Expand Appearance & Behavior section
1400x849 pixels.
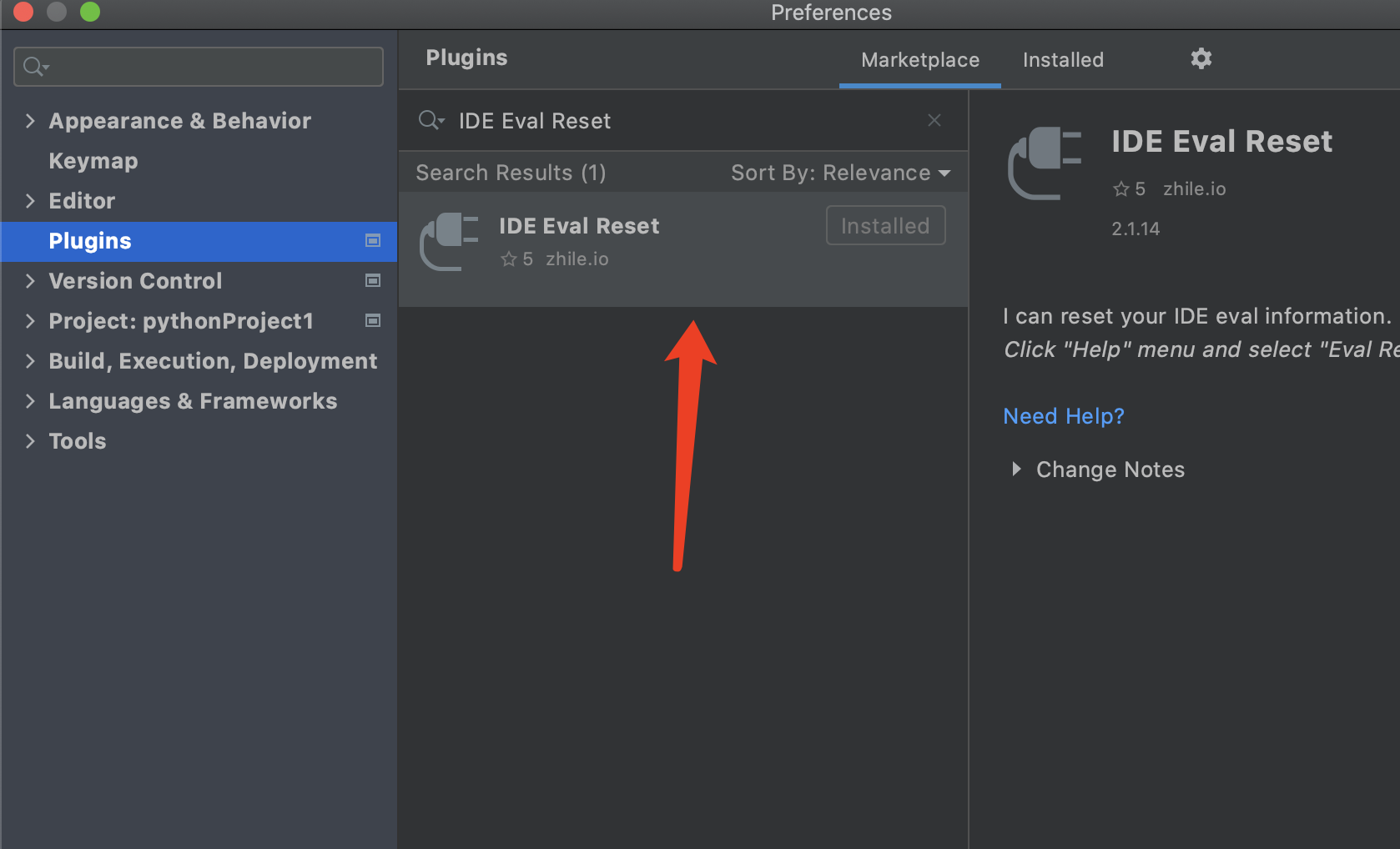[30, 121]
